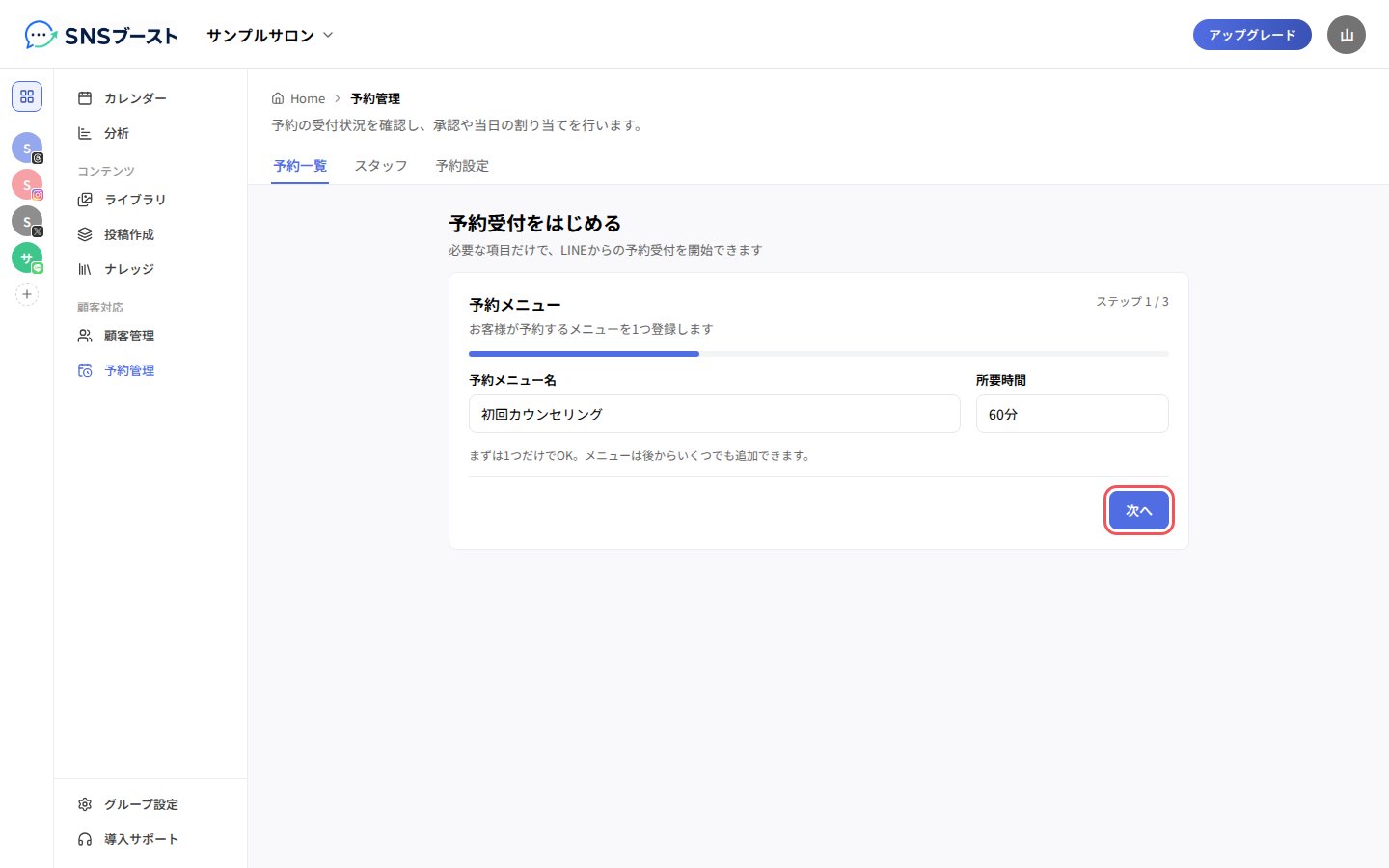Switch to the 予約設定 tab
Screen dimensions: 1389x868
pos(462,166)
